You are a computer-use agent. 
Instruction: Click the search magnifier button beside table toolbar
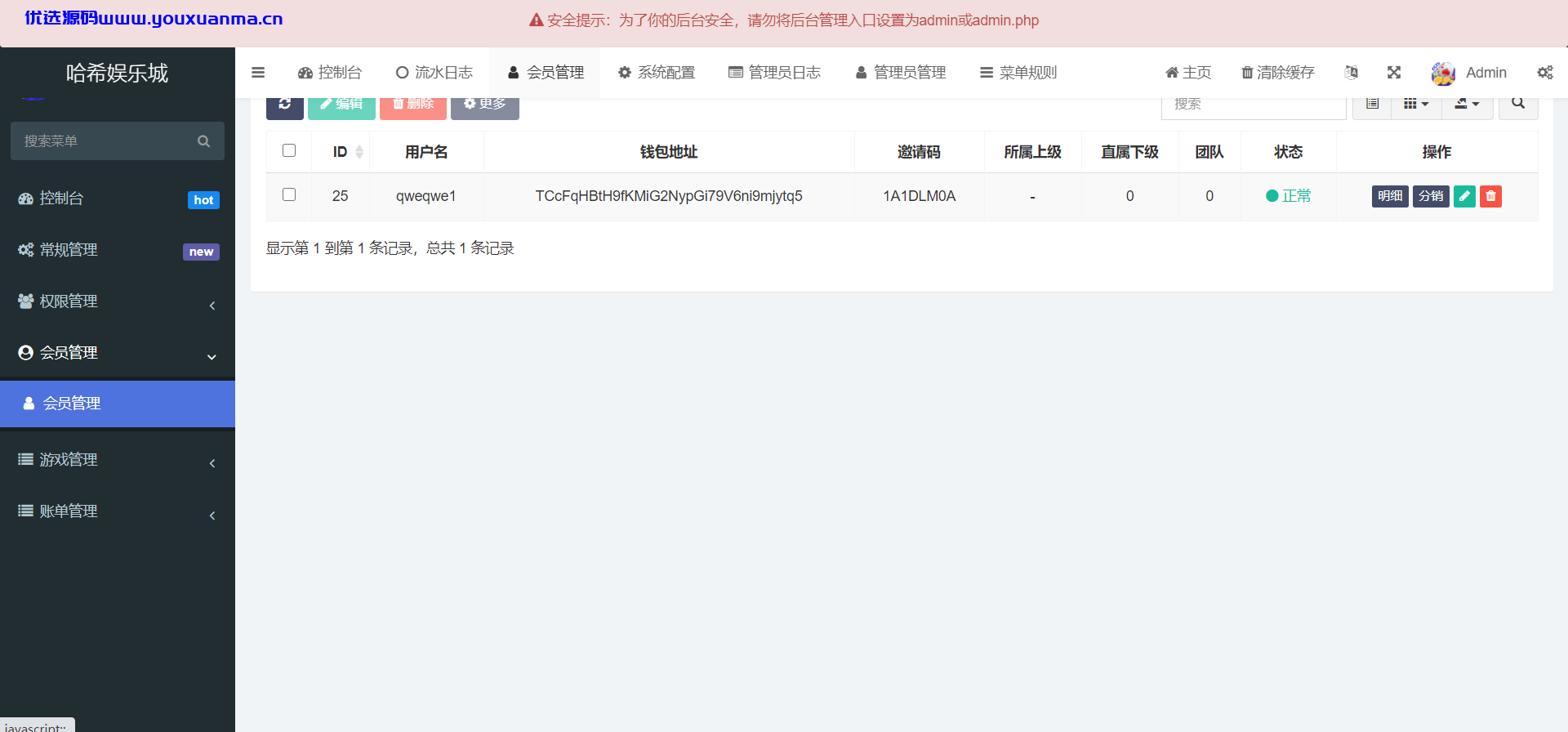(1518, 107)
